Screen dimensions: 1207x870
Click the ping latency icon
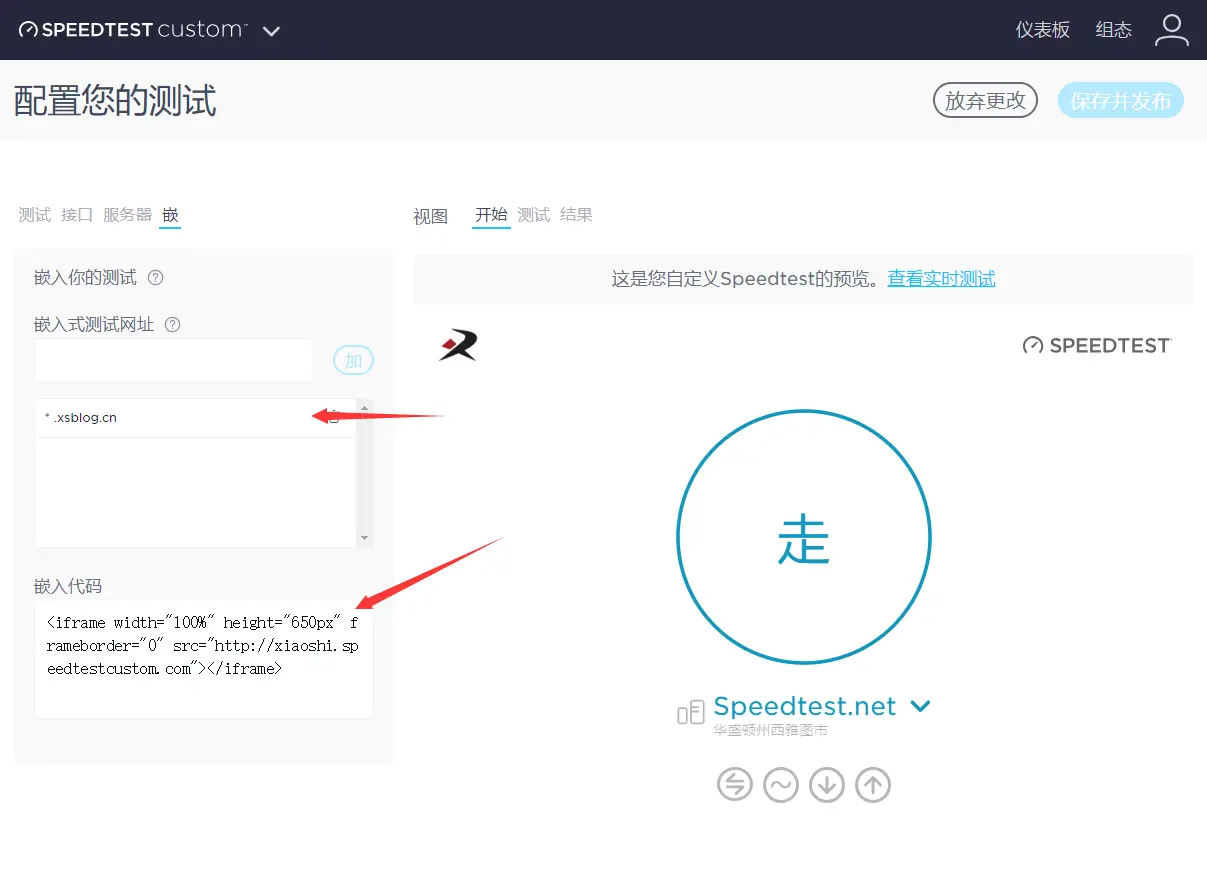click(735, 784)
